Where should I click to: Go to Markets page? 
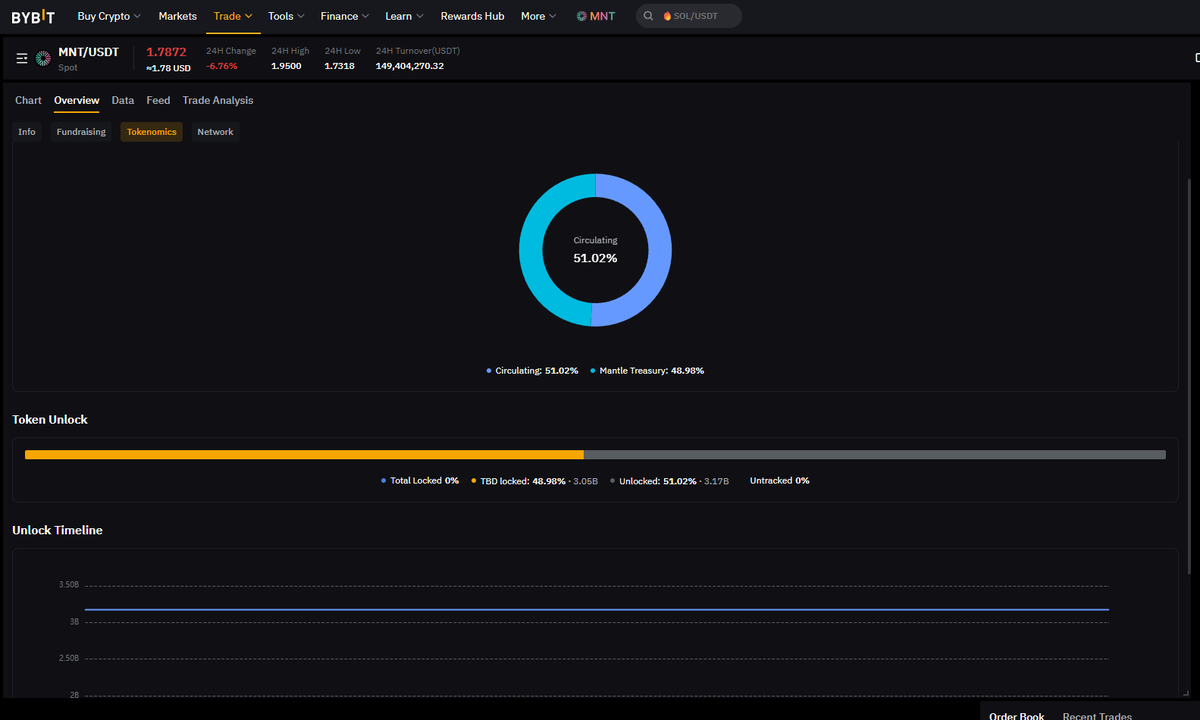tap(178, 16)
